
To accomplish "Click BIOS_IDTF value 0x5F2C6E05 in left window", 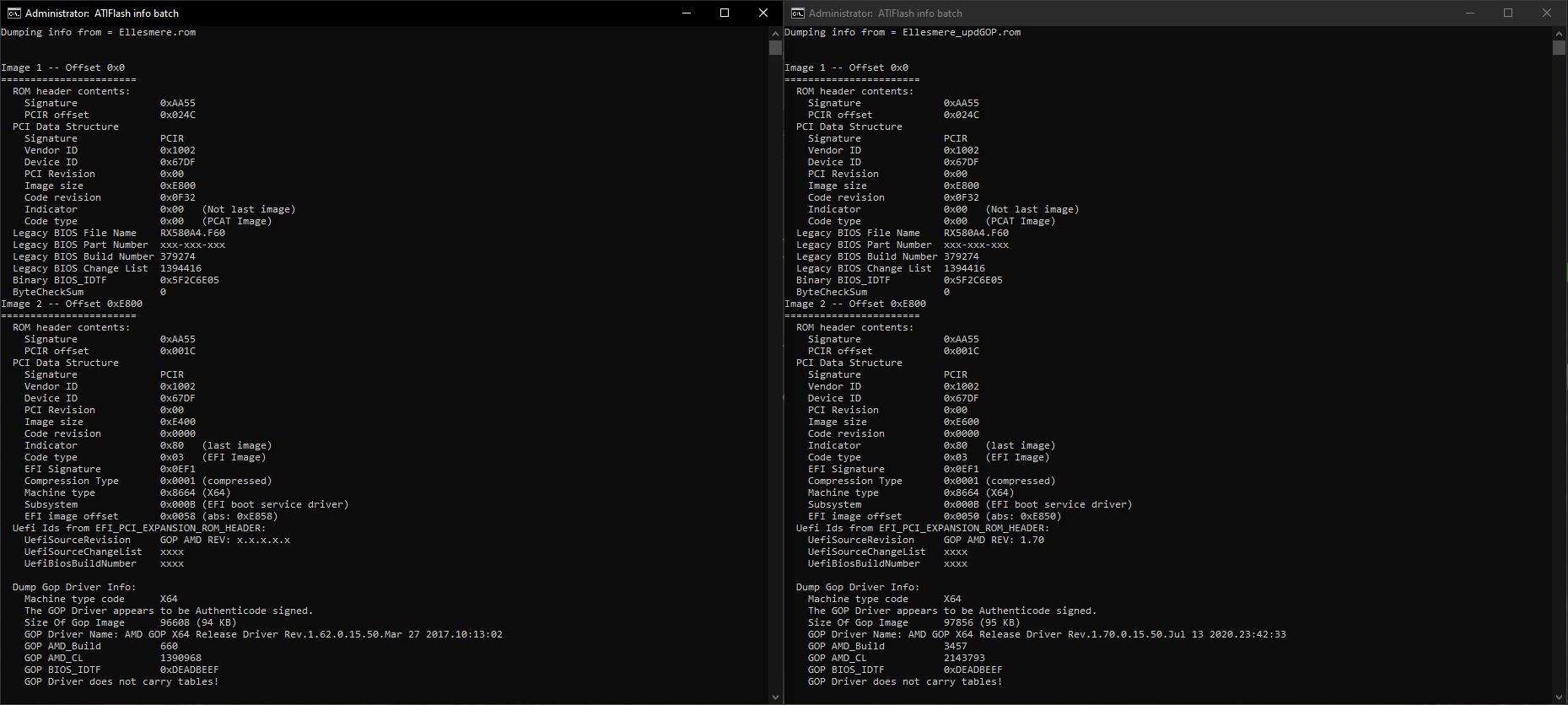I will pos(190,280).
